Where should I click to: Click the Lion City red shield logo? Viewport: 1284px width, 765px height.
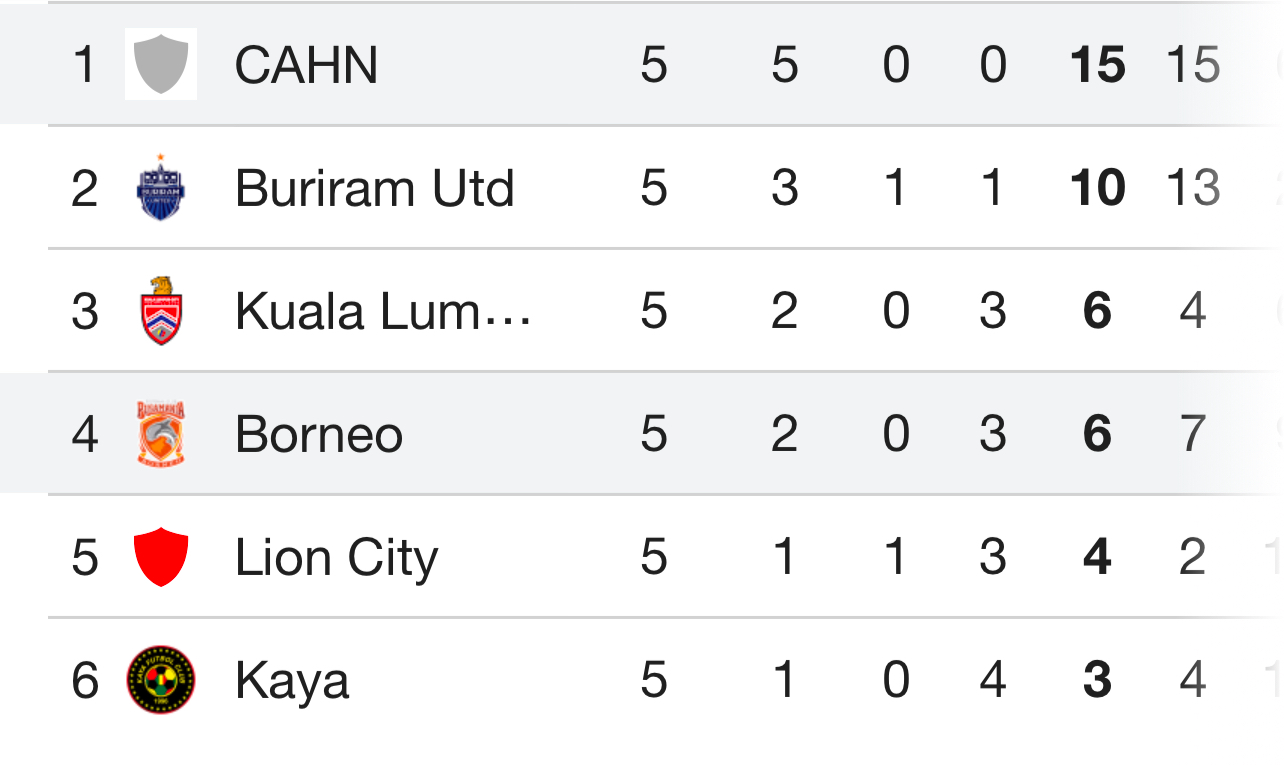click(161, 557)
